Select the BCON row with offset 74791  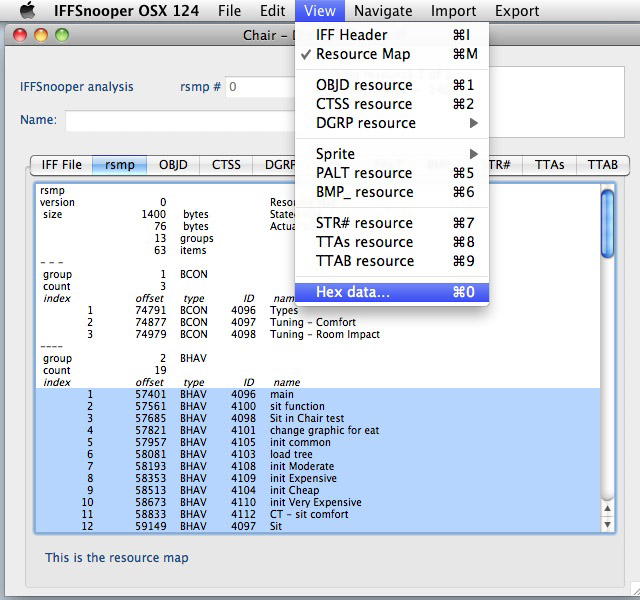pos(318,310)
